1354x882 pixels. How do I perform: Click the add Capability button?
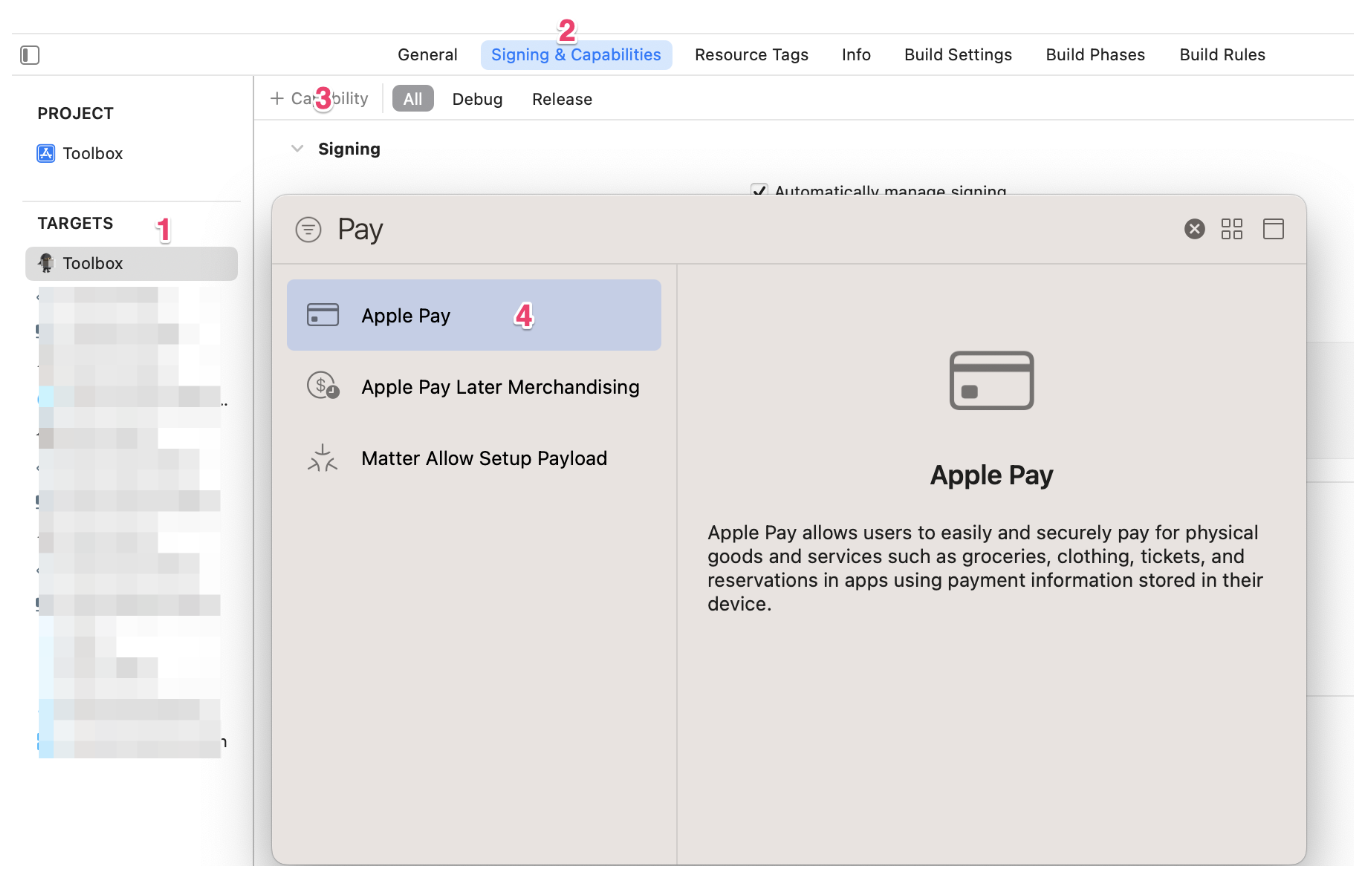319,99
